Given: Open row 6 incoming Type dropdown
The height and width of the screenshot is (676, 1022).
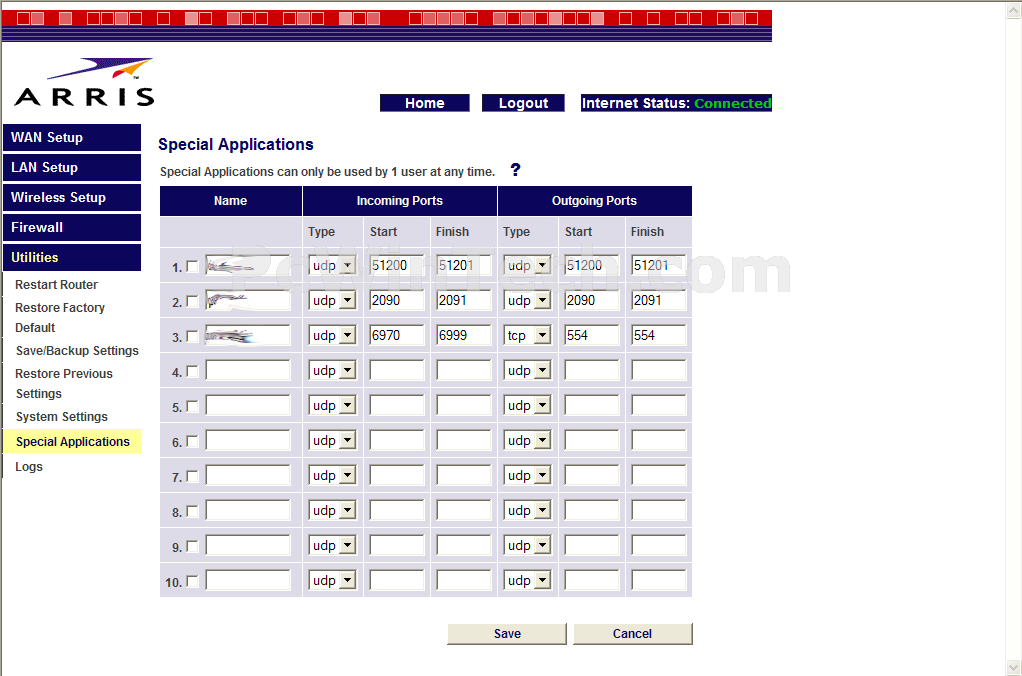Looking at the screenshot, I should tap(332, 441).
